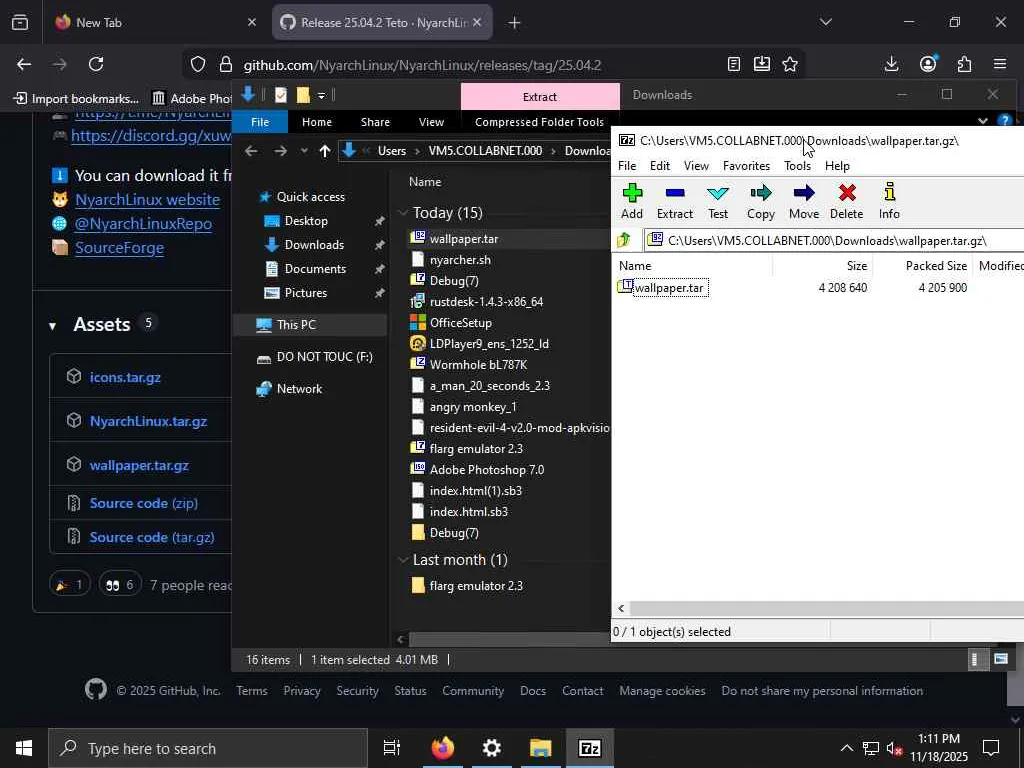Screen dimensions: 1024x768
Task: Reload the Firefox page
Action: point(96,64)
